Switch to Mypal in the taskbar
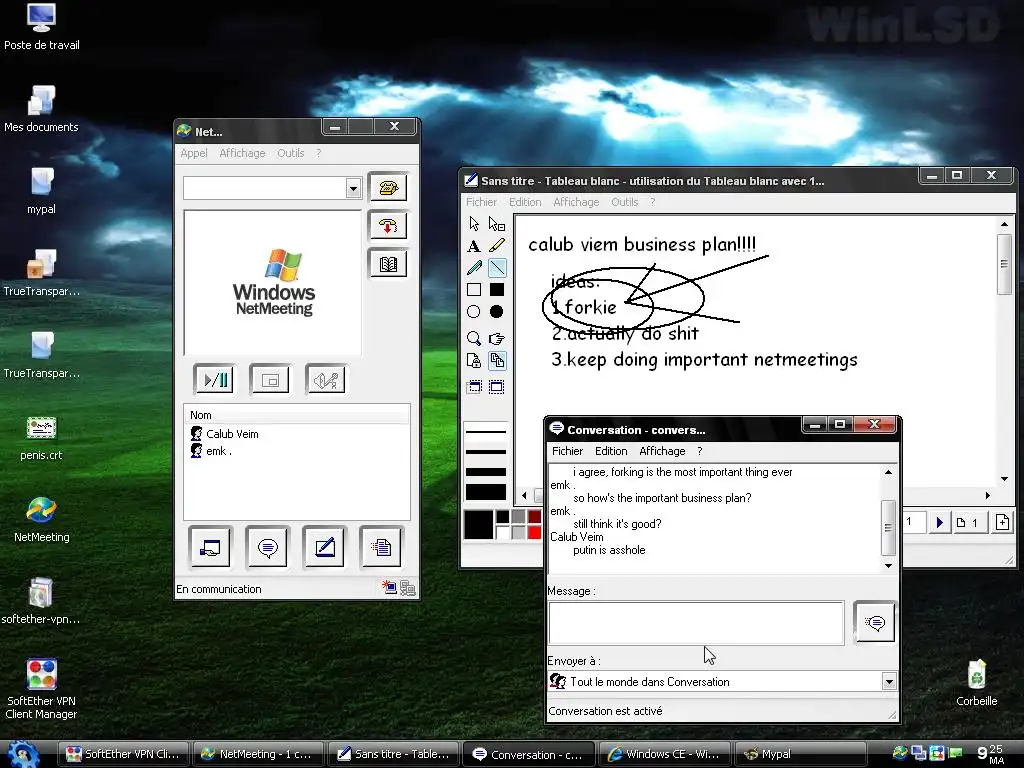 coord(800,754)
